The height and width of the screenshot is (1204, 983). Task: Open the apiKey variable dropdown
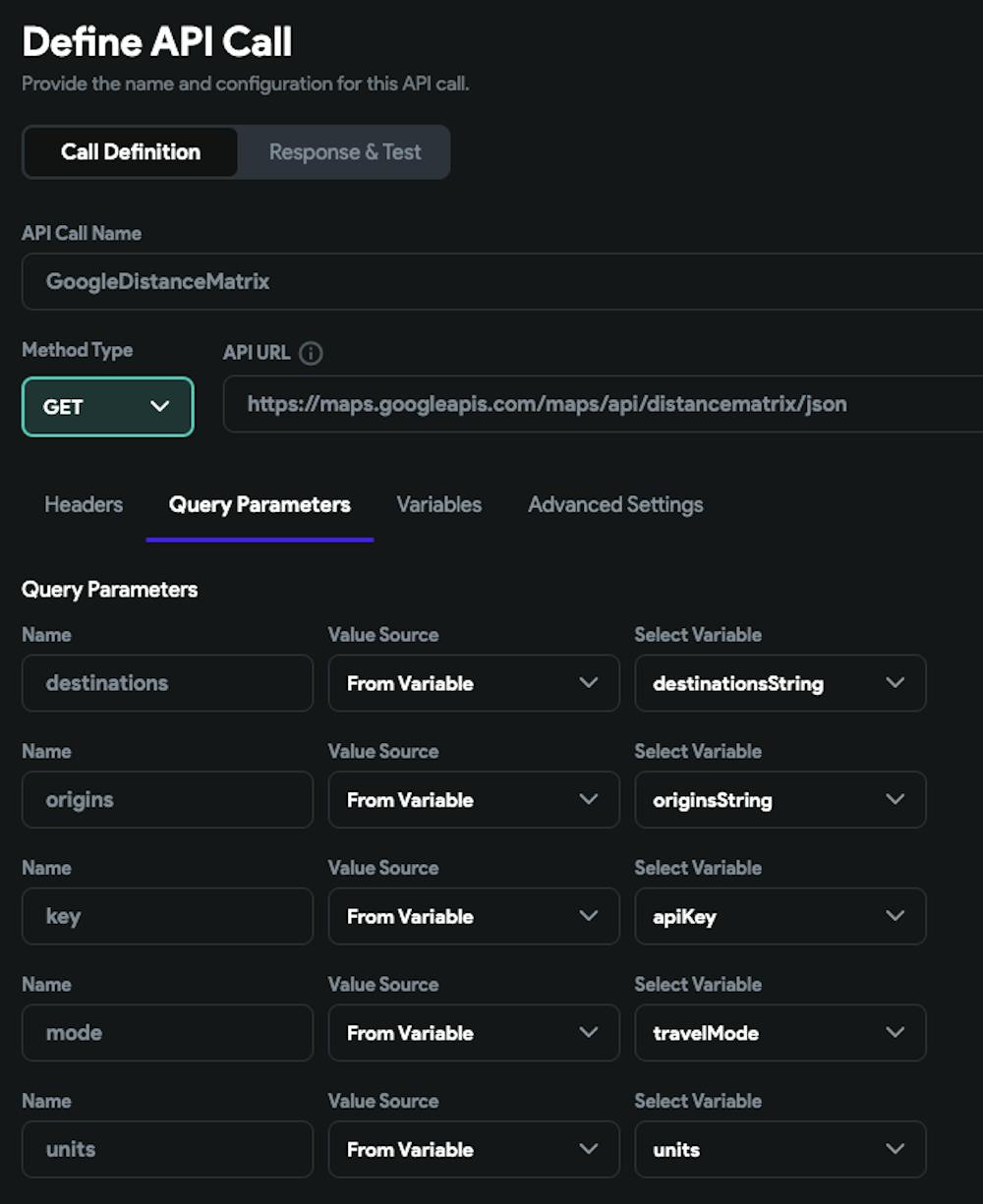780,916
